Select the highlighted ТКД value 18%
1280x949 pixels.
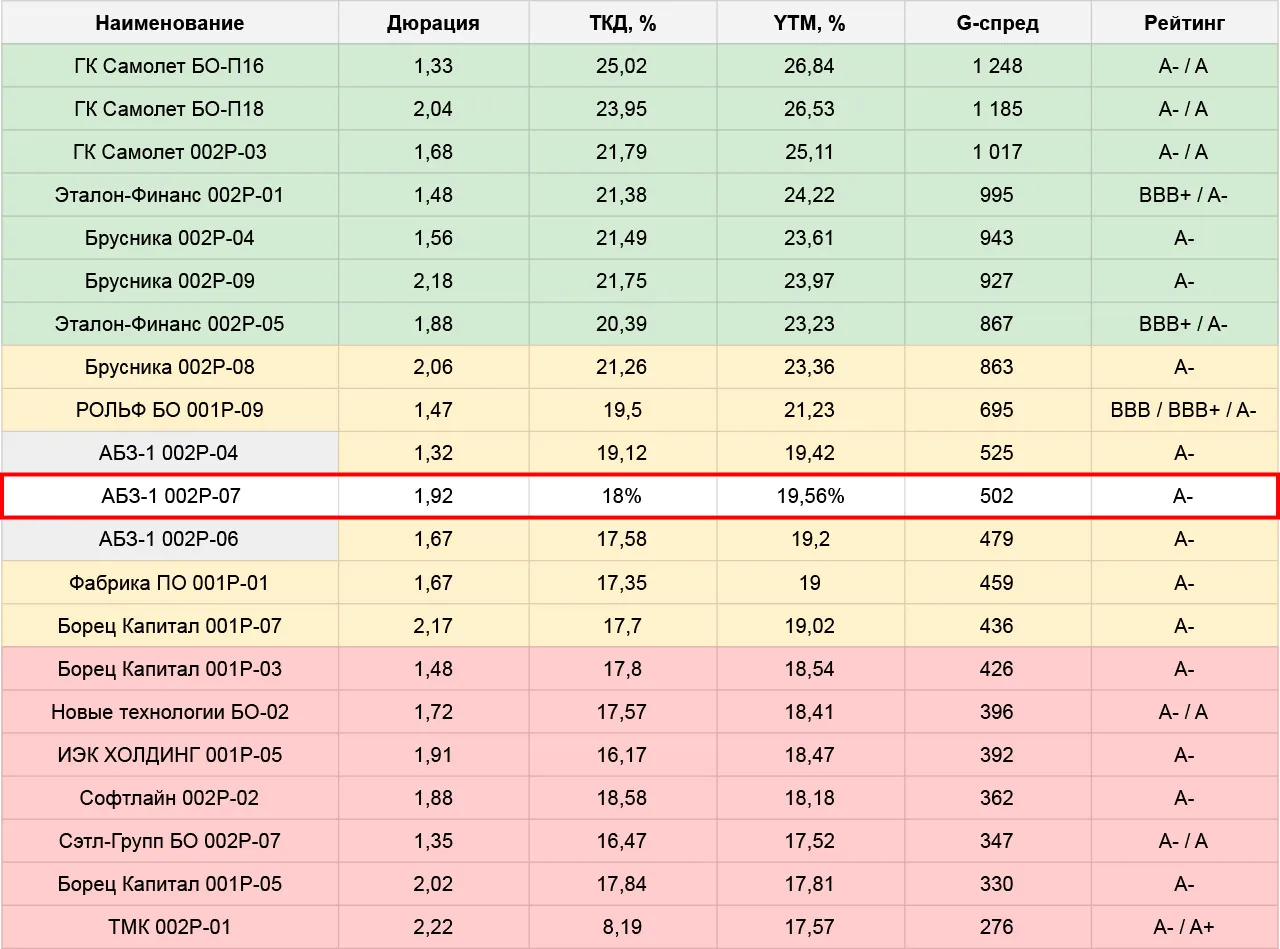pos(622,496)
